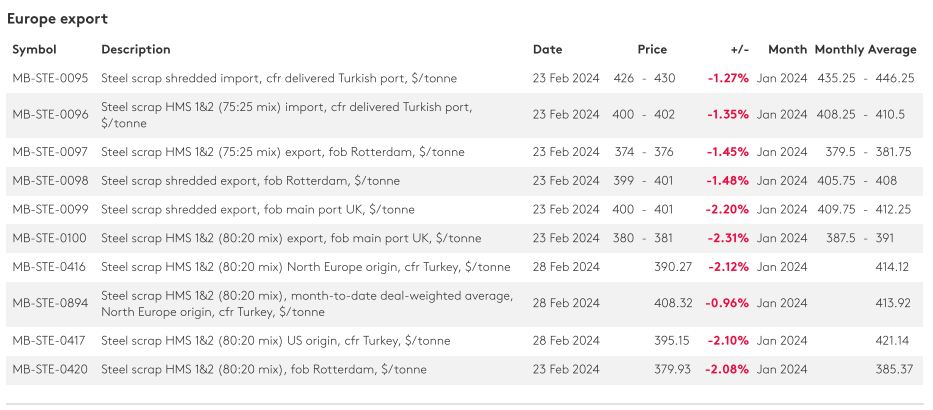The width and height of the screenshot is (933, 410).
Task: Click the MB-STE-0095 symbol link
Action: [x=50, y=78]
